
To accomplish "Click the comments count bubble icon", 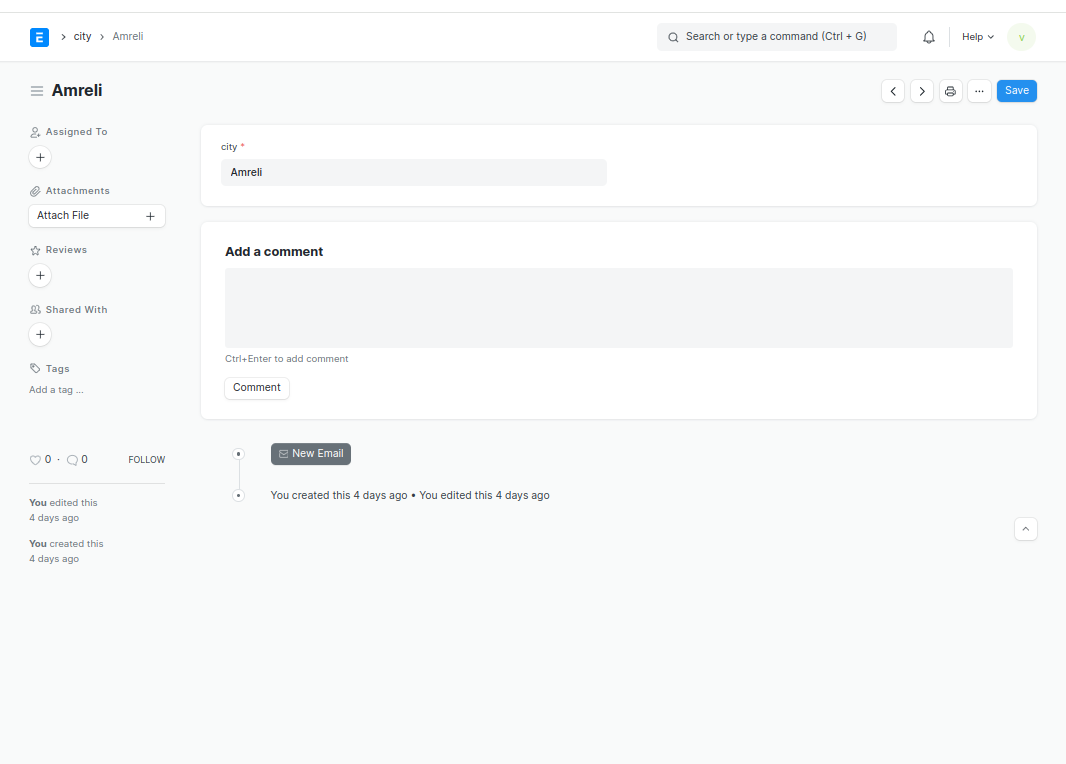I will (x=72, y=460).
